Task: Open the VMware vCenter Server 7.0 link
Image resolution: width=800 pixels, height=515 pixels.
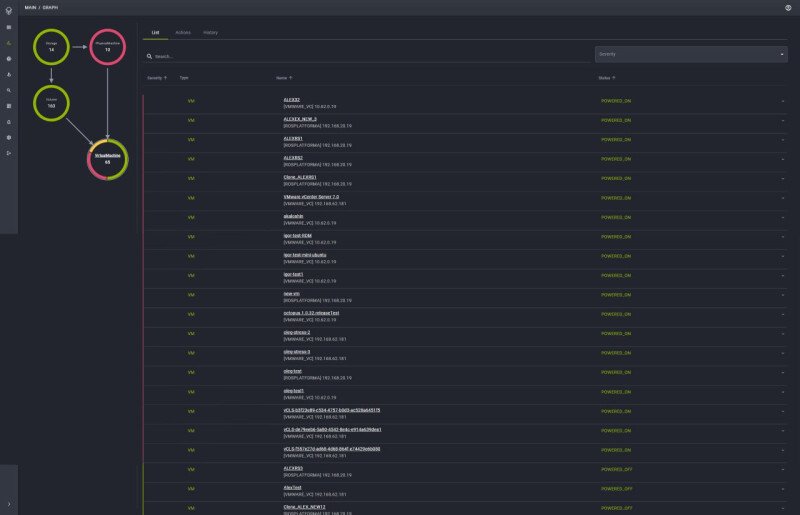Action: 311,196
